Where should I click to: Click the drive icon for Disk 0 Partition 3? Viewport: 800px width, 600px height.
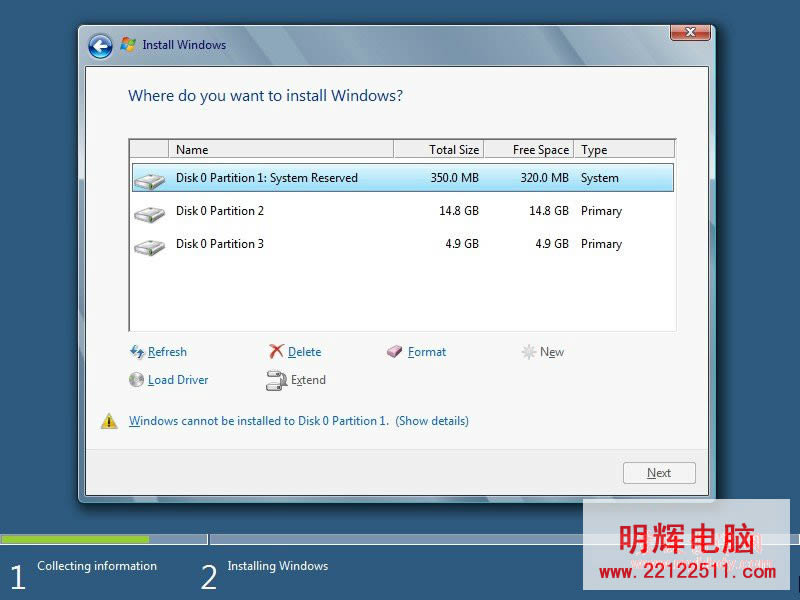coord(149,247)
